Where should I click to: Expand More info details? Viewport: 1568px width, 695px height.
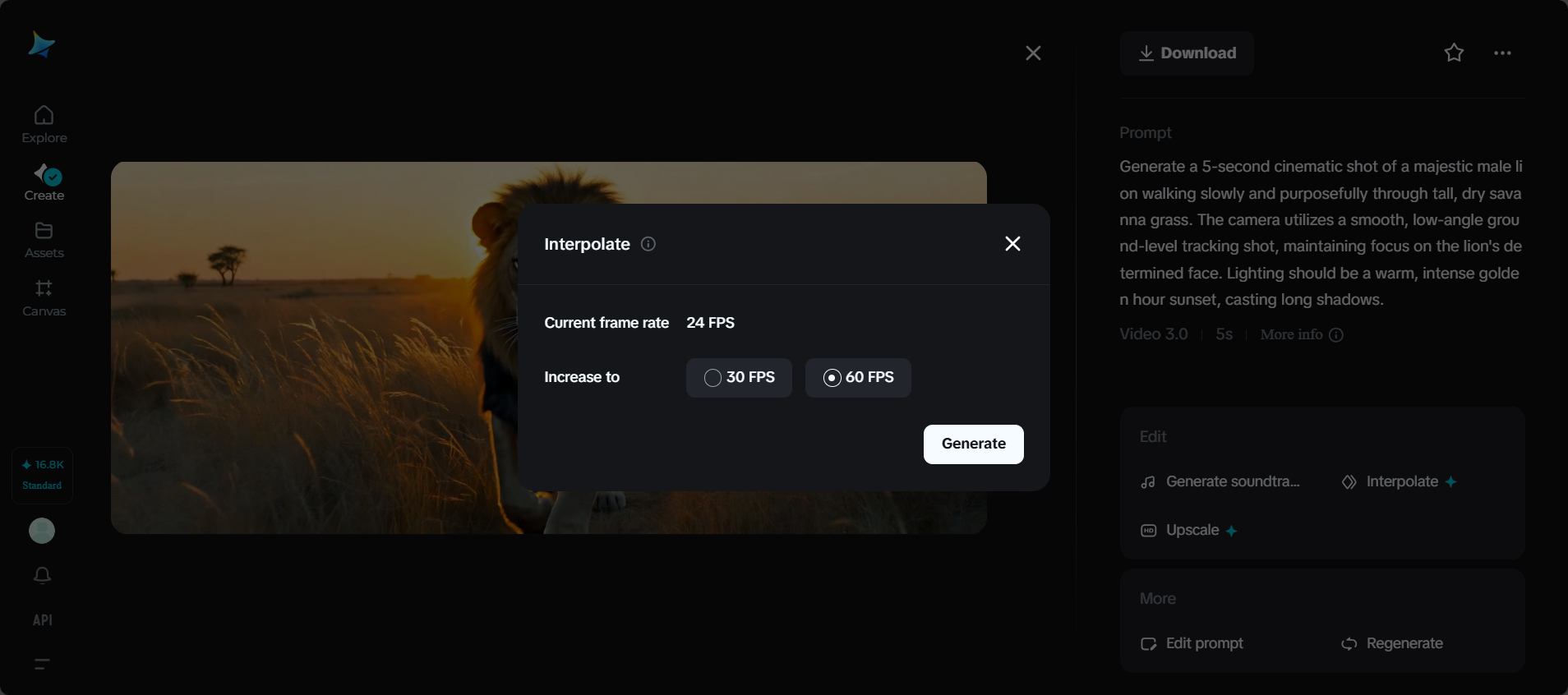click(1301, 334)
